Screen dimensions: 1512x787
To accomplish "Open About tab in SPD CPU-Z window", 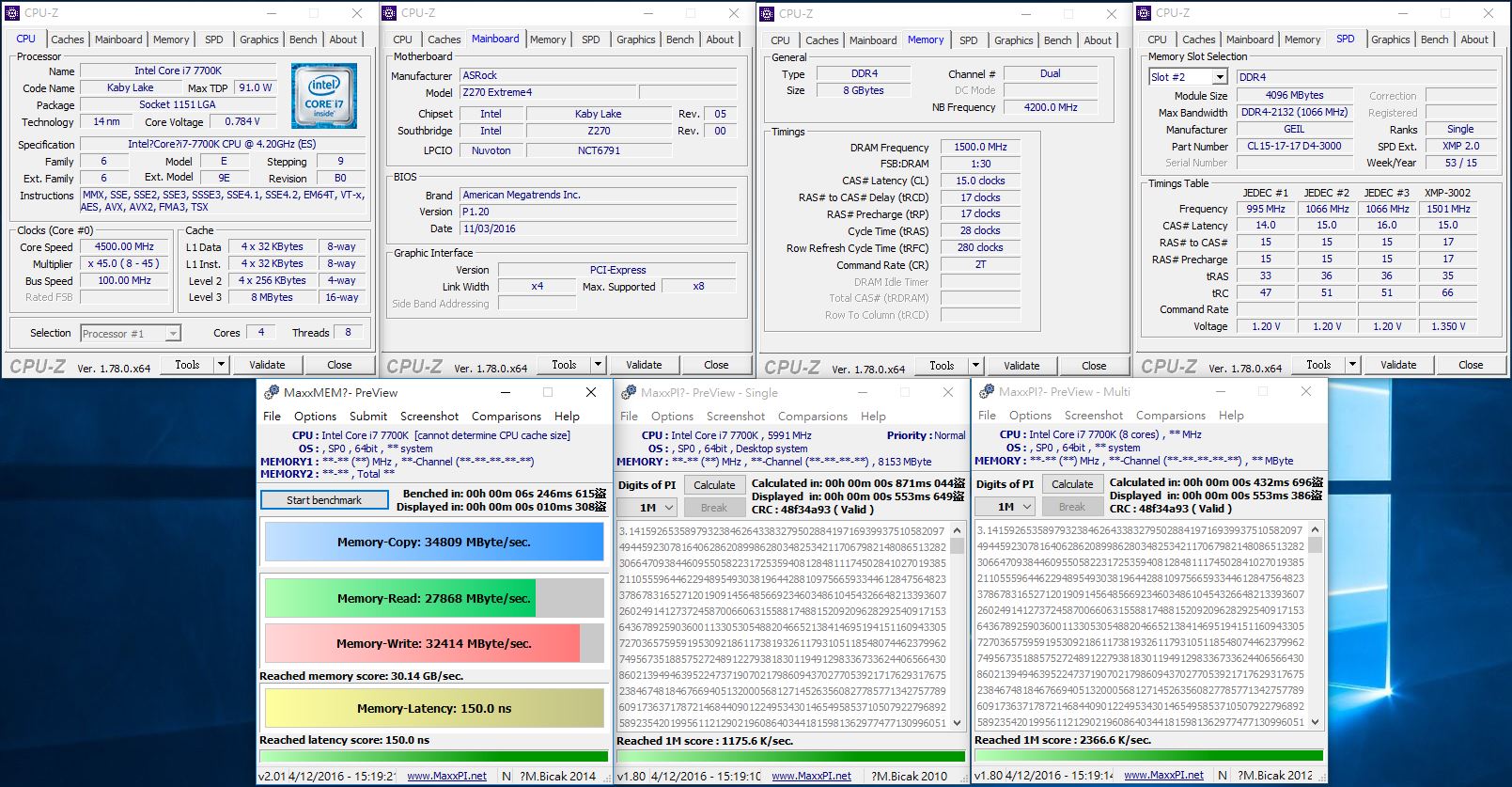I will click(x=1474, y=39).
